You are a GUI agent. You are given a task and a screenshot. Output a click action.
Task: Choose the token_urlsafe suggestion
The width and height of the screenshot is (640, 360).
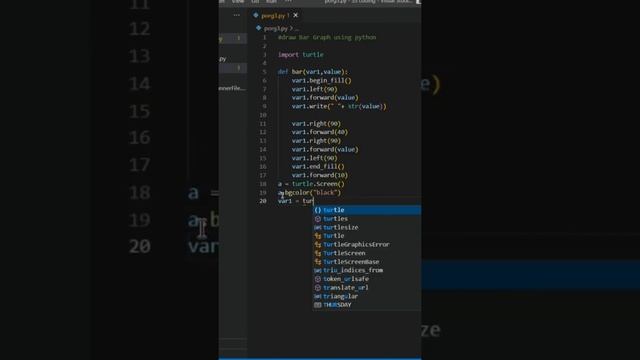click(367, 279)
